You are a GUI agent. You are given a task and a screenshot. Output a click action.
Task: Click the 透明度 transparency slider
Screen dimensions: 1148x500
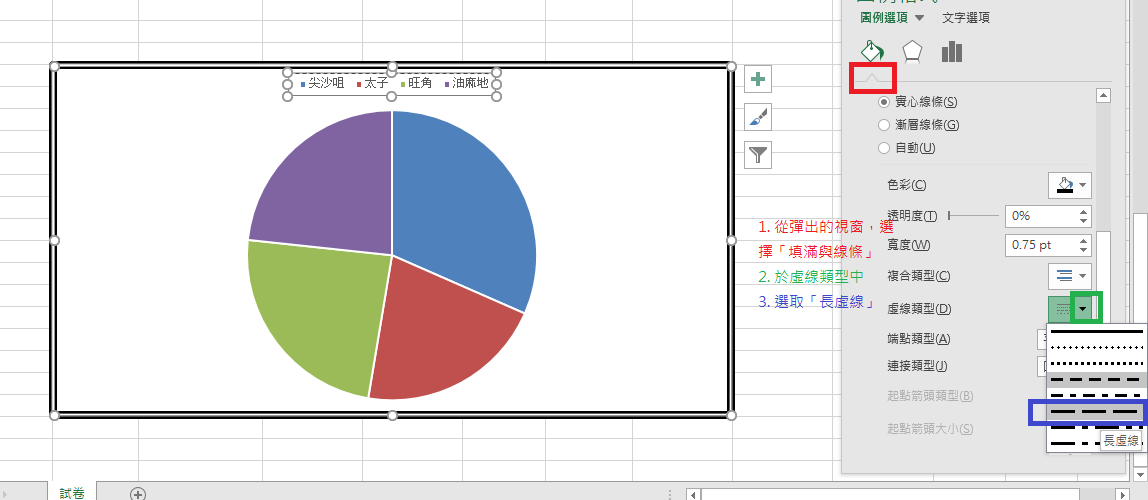(973, 215)
